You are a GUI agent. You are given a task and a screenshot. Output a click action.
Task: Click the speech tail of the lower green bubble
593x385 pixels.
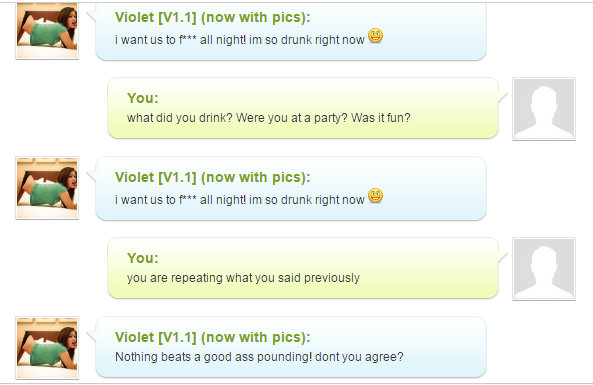502,258
